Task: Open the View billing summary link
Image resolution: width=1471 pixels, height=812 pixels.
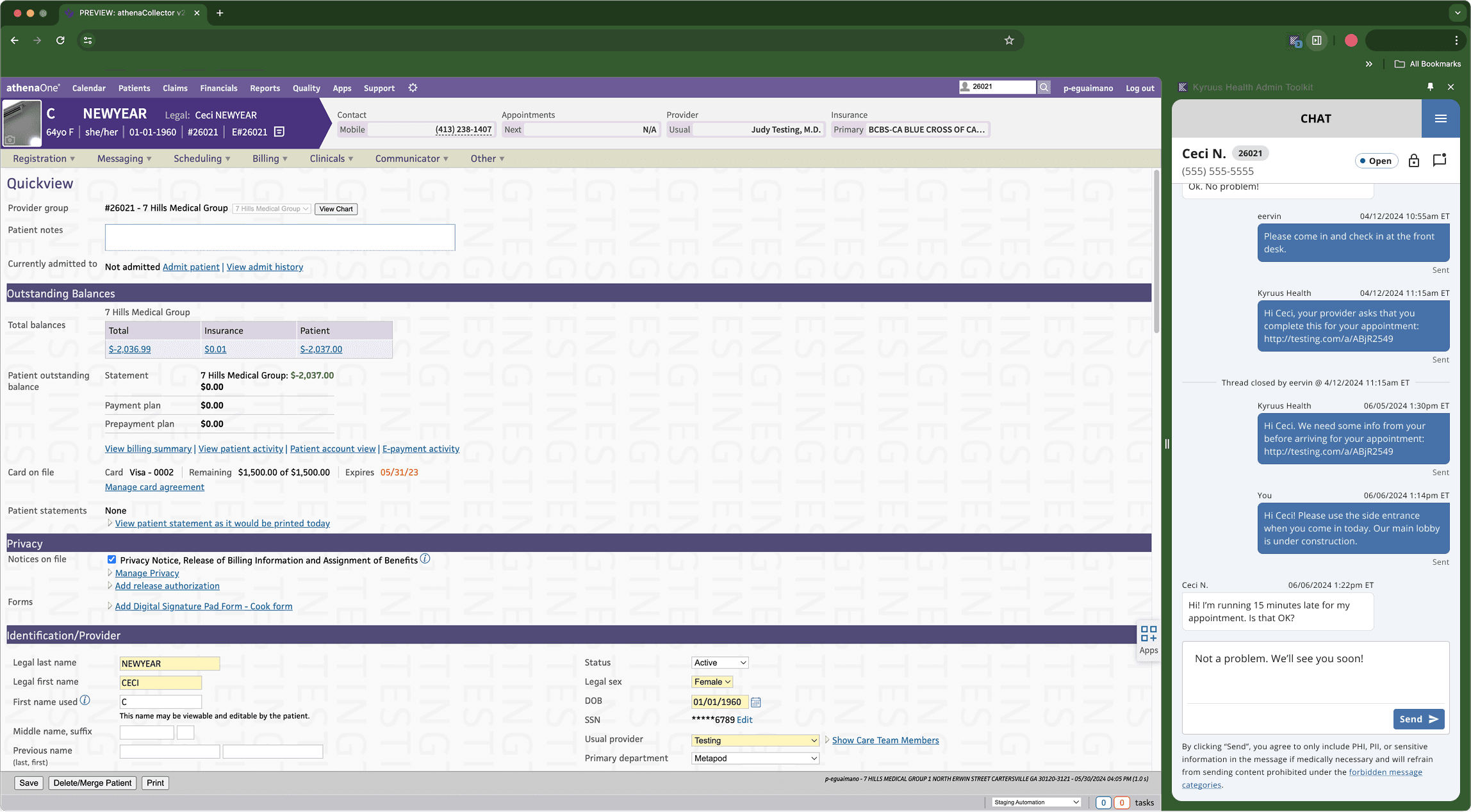Action: 148,449
